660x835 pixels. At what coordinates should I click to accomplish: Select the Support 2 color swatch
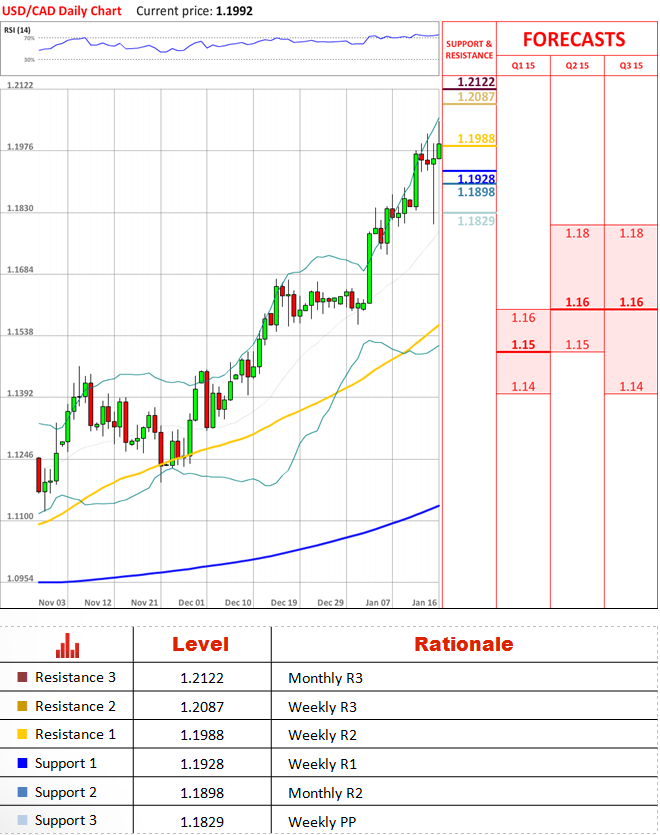click(22, 792)
